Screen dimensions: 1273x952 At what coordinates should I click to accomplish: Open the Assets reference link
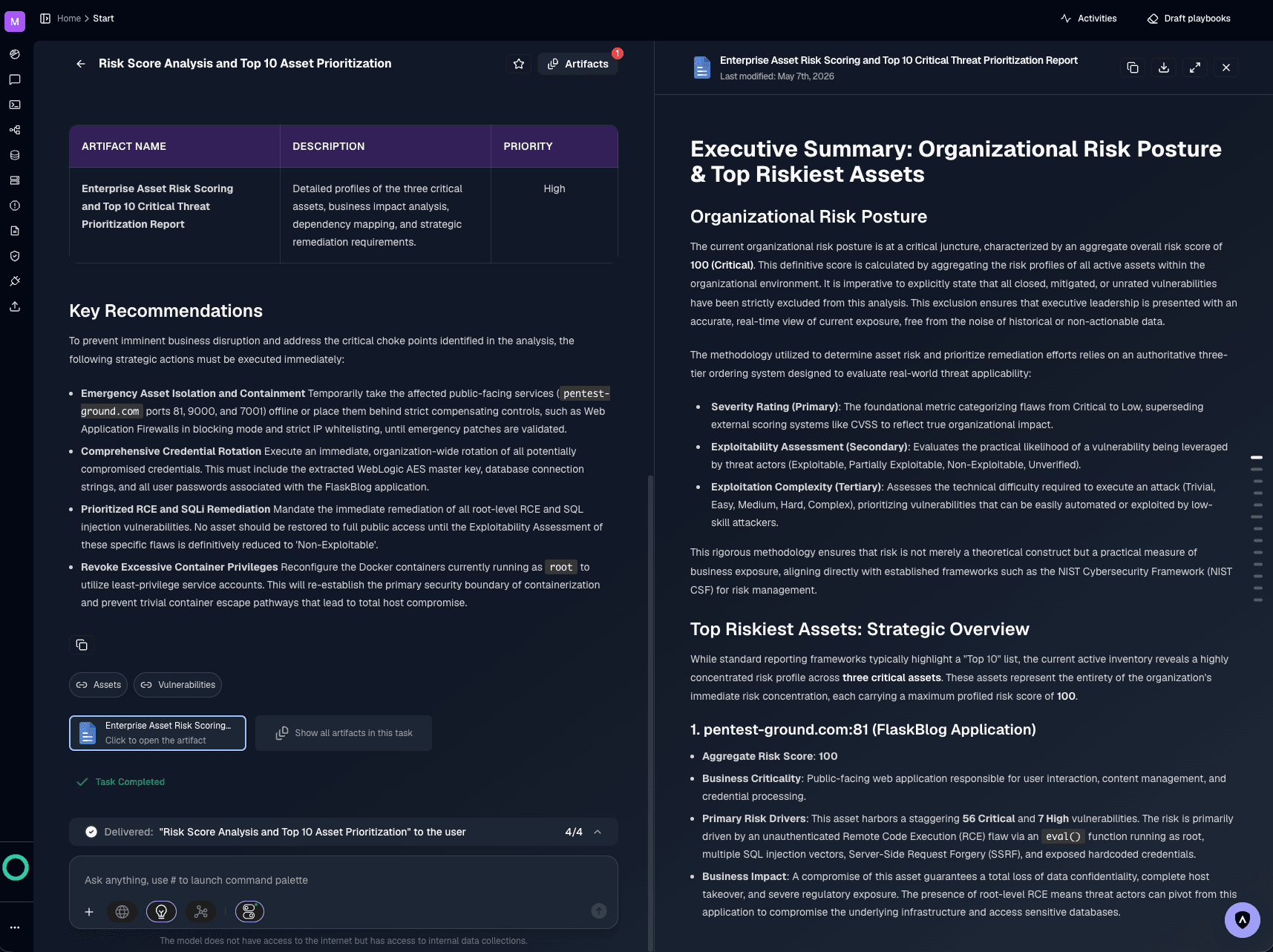point(98,685)
